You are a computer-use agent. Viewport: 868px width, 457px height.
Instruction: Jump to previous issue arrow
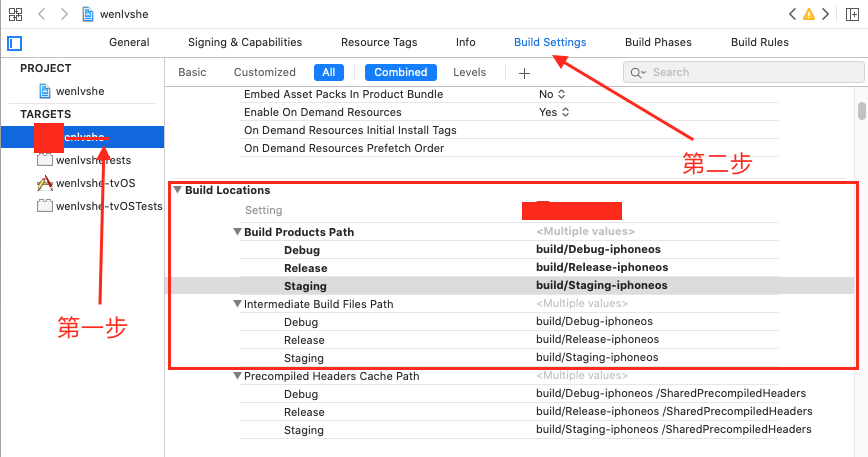pos(792,14)
